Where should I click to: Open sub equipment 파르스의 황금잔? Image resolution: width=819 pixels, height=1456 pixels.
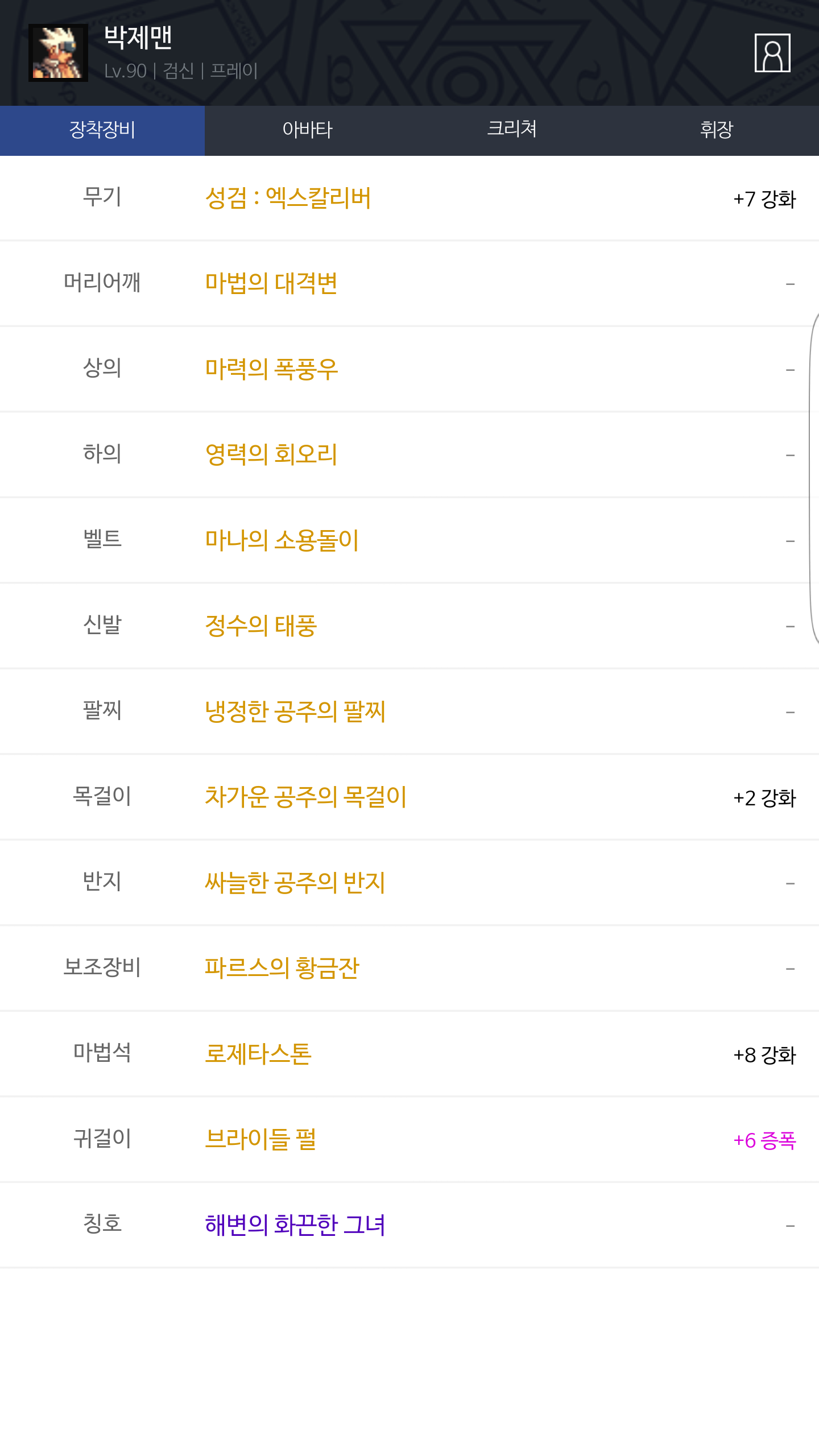[x=282, y=968]
